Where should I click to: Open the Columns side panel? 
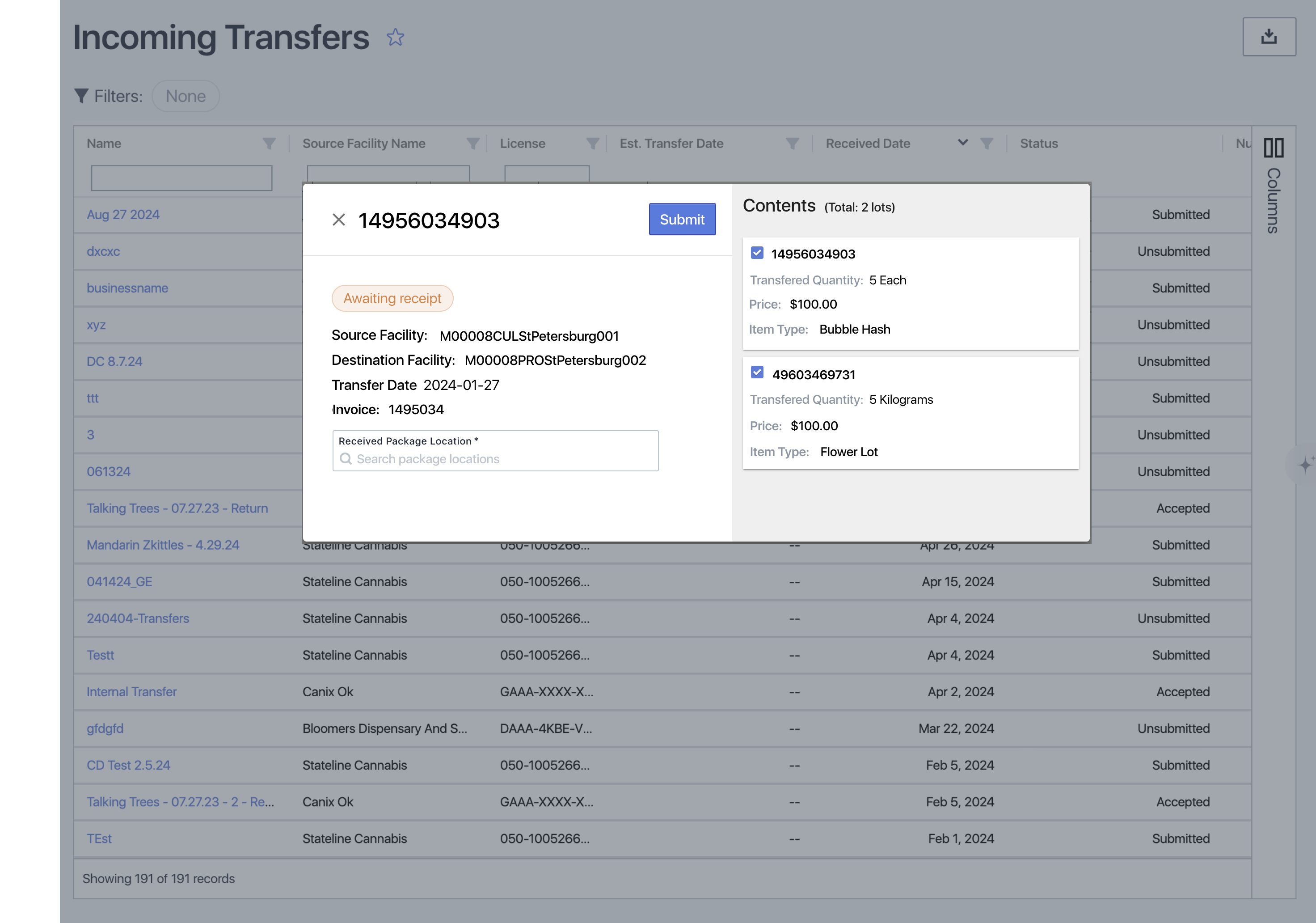point(1274,185)
